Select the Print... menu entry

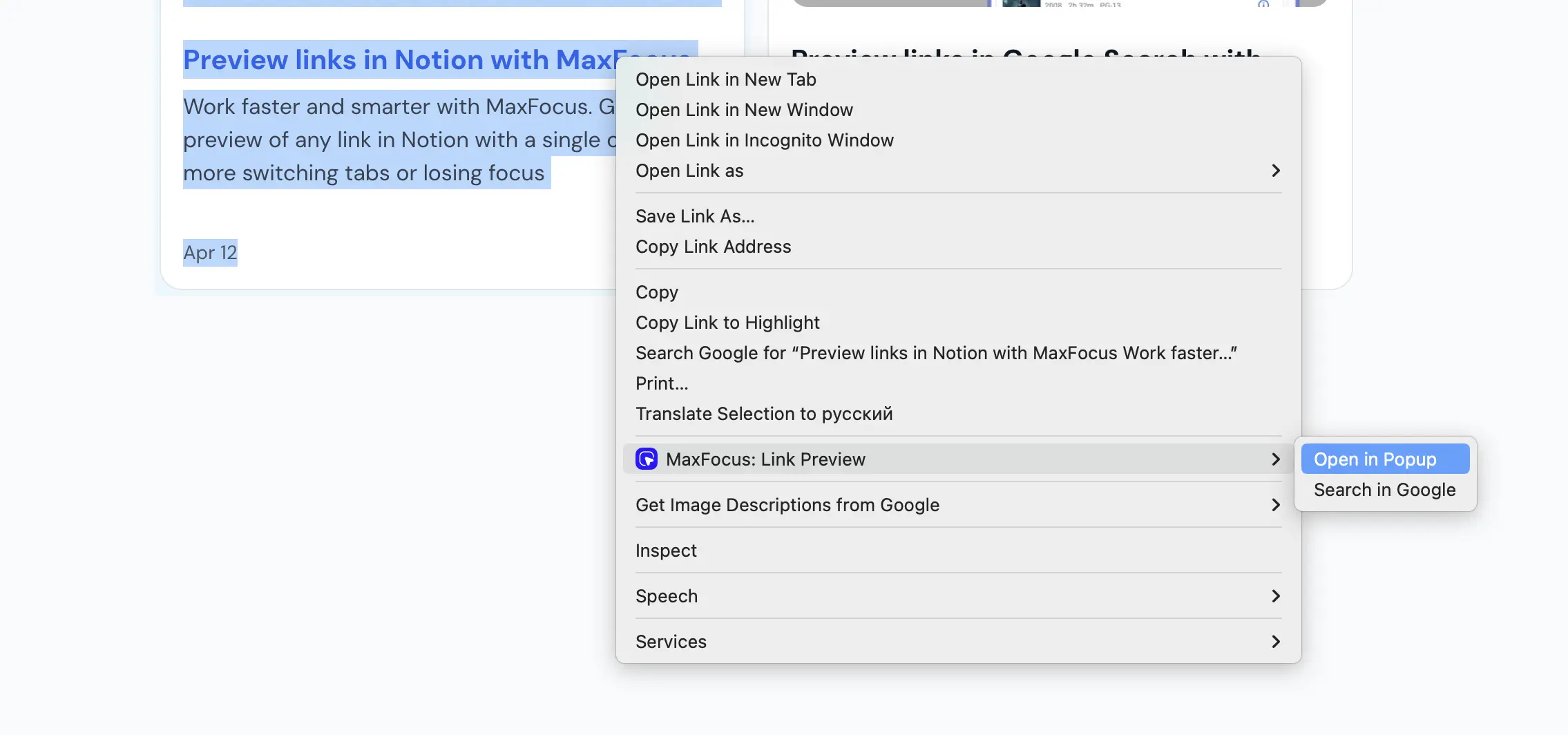click(x=958, y=383)
